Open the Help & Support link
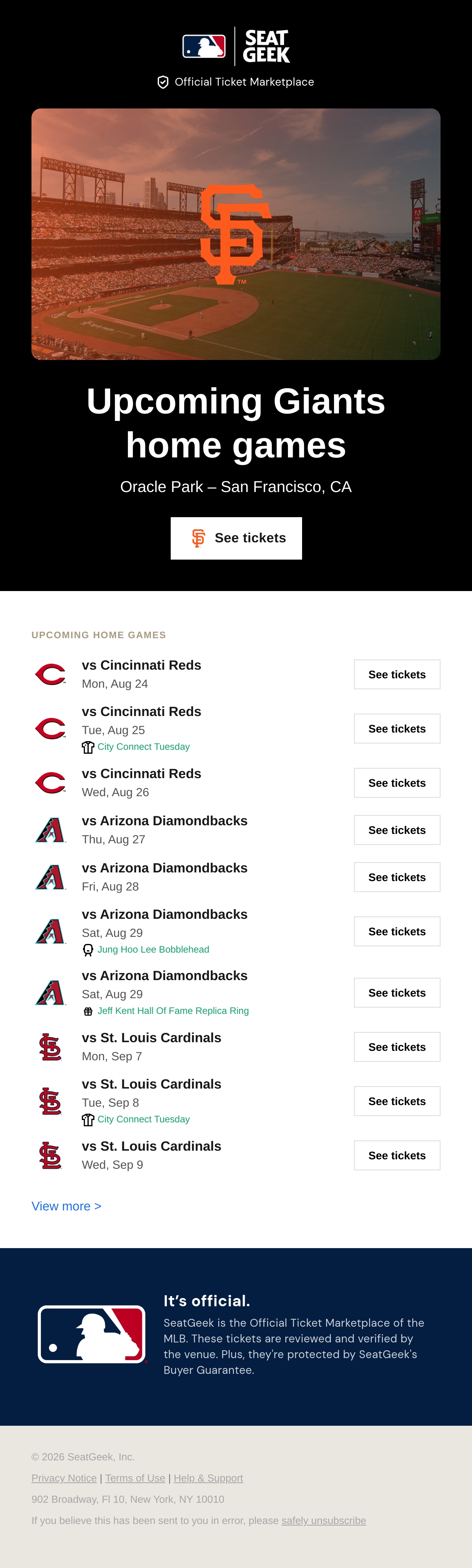 pos(208,1478)
